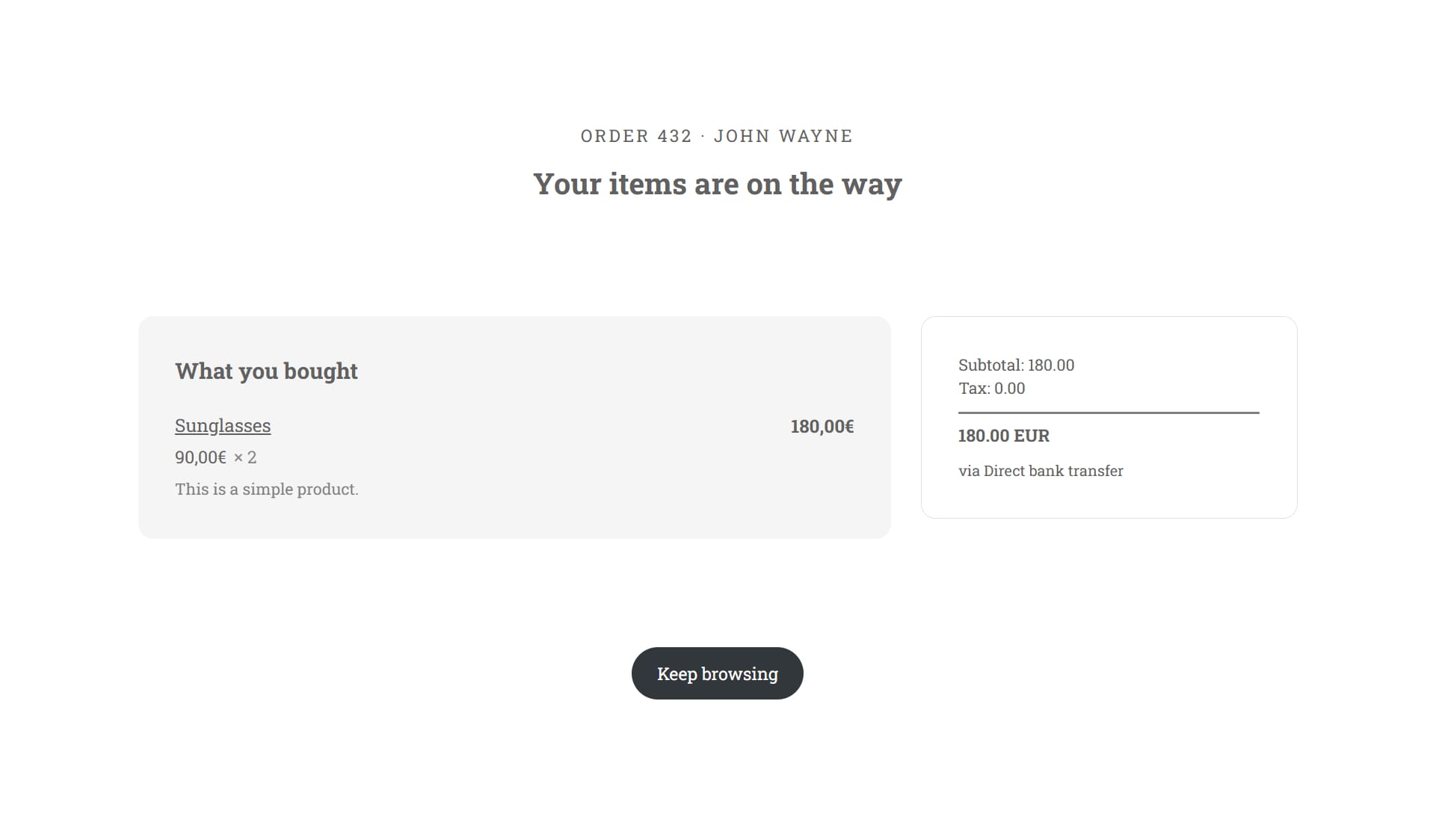Click the divider line above the total

tap(1109, 413)
